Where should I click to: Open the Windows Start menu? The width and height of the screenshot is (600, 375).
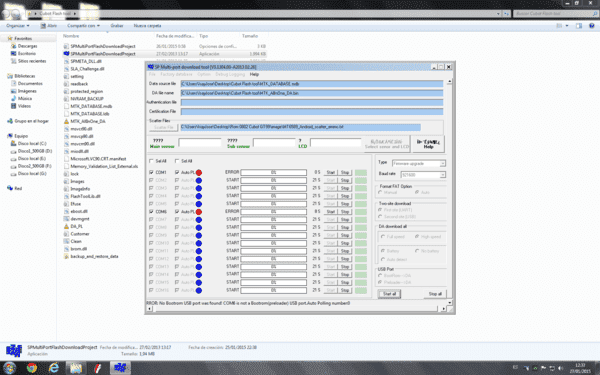9,368
